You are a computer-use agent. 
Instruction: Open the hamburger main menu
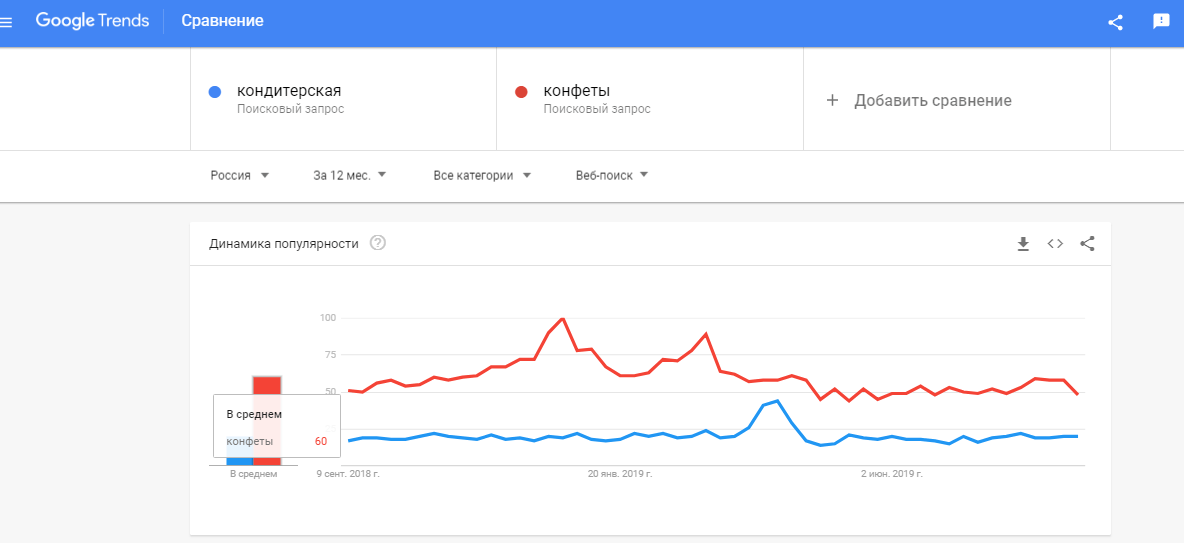6,21
